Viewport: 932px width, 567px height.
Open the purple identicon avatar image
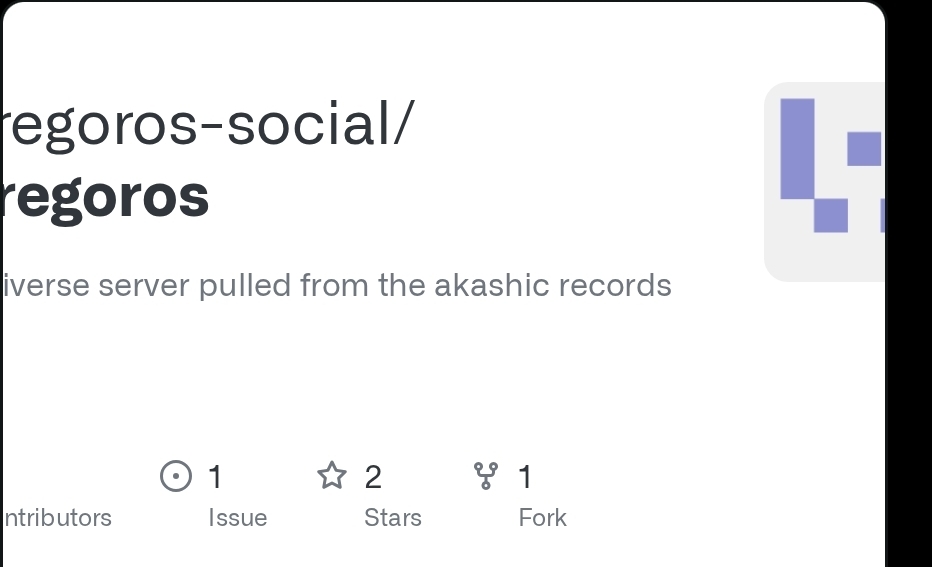[x=825, y=182]
